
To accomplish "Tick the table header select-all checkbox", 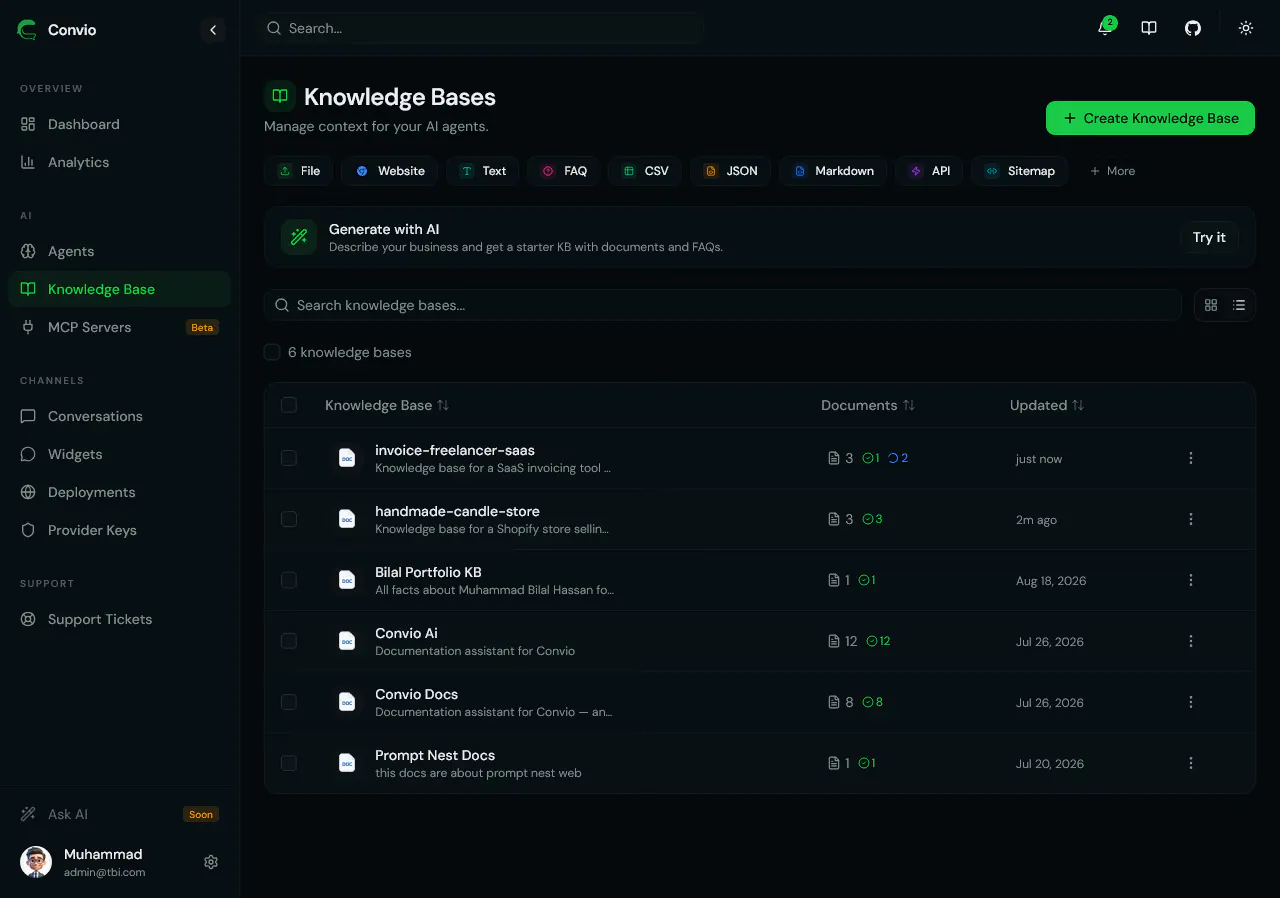I will tap(289, 405).
